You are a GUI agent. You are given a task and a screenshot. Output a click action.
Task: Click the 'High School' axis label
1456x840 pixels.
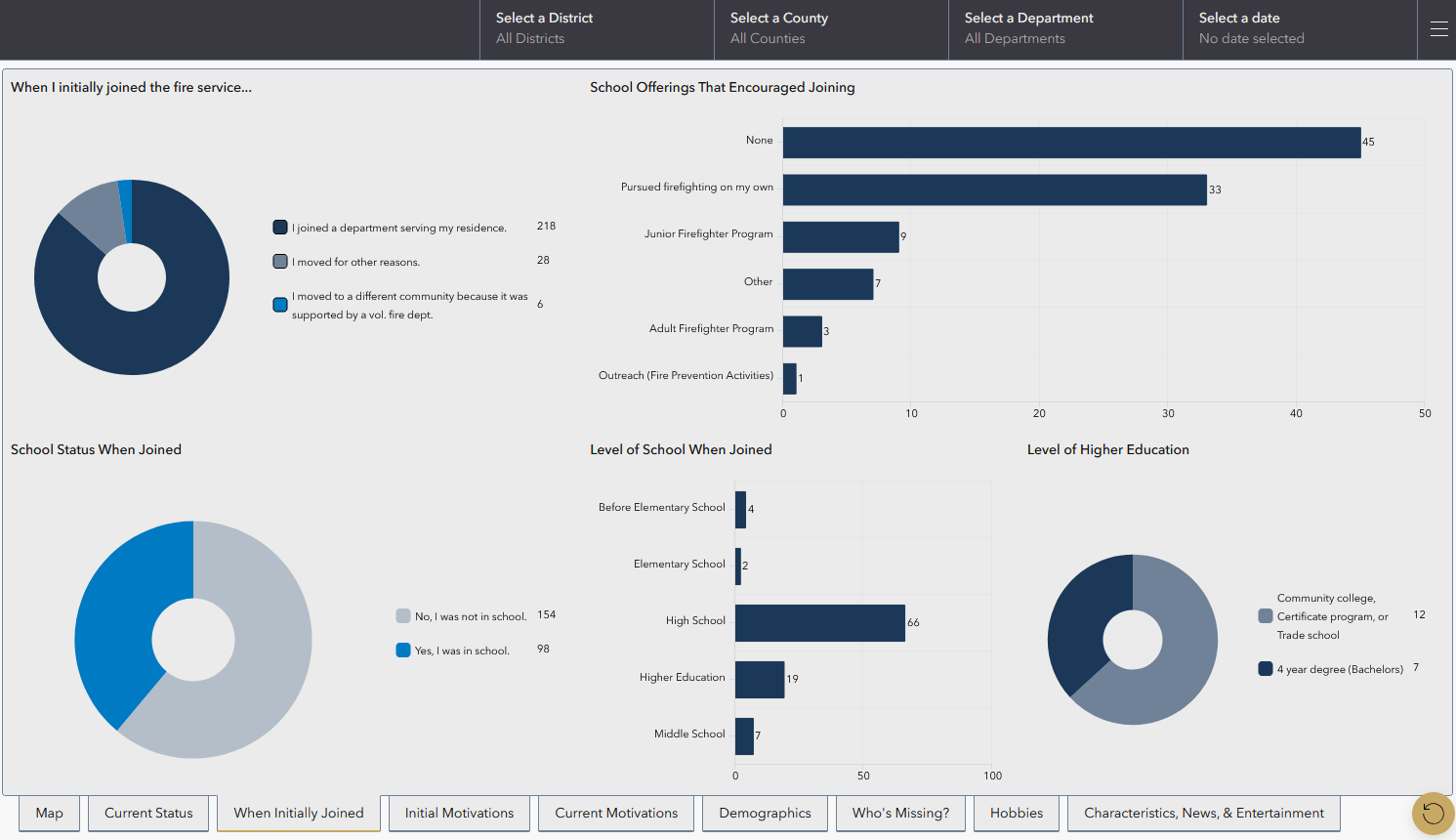tap(695, 620)
